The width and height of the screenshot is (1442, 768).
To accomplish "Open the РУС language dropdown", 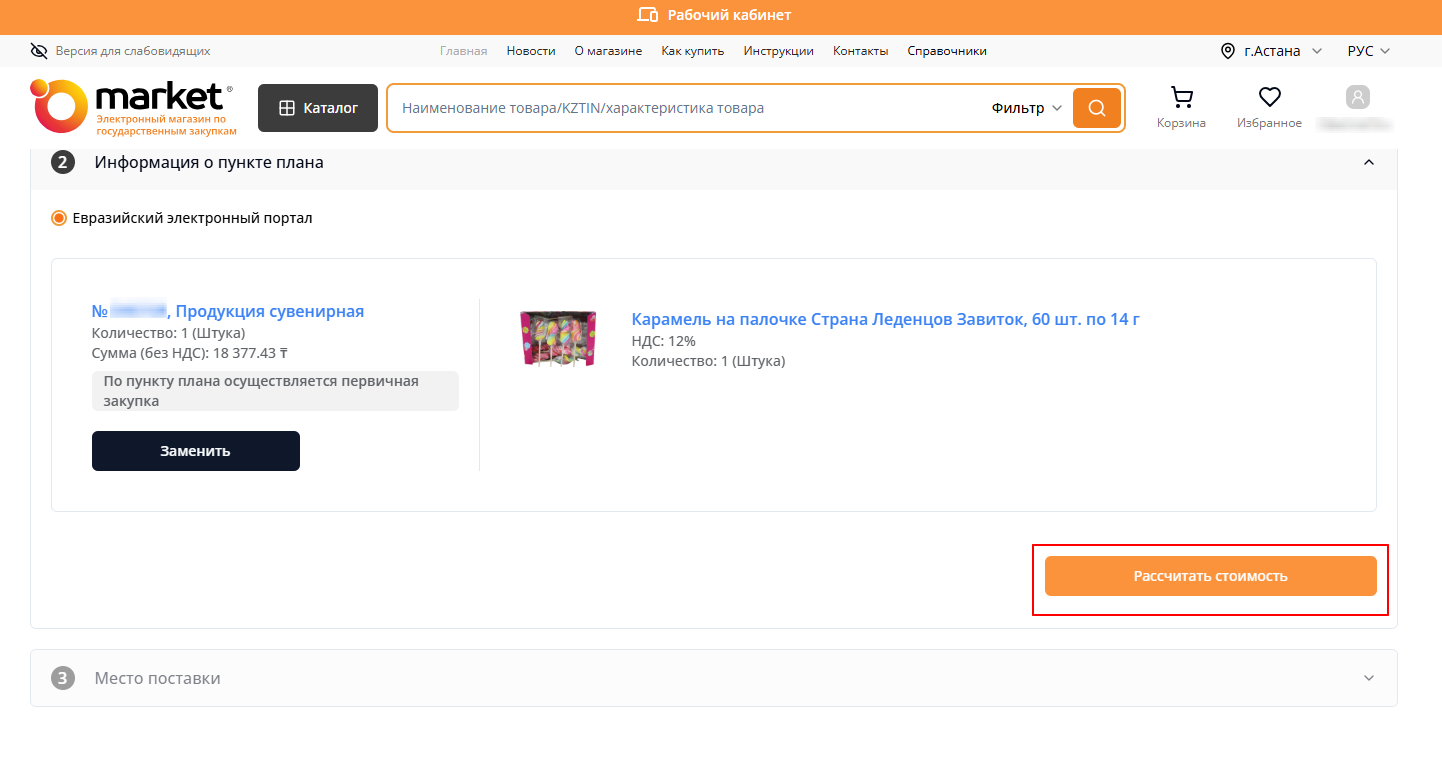I will [1368, 51].
